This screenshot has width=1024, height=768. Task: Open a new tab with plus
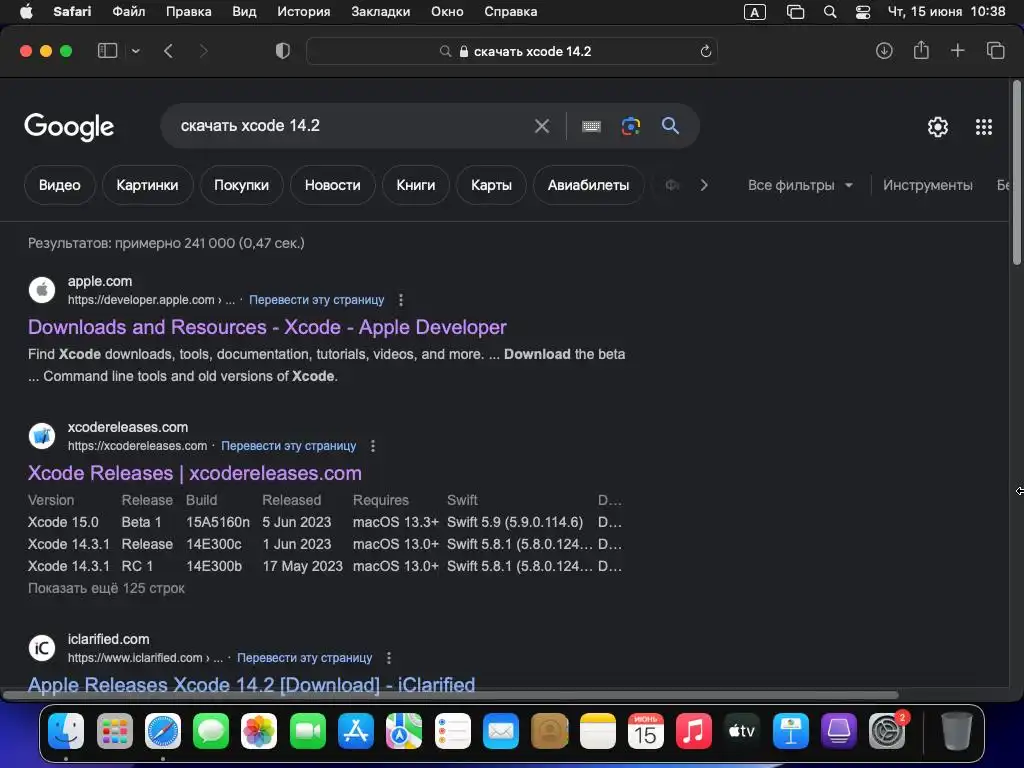(x=957, y=51)
